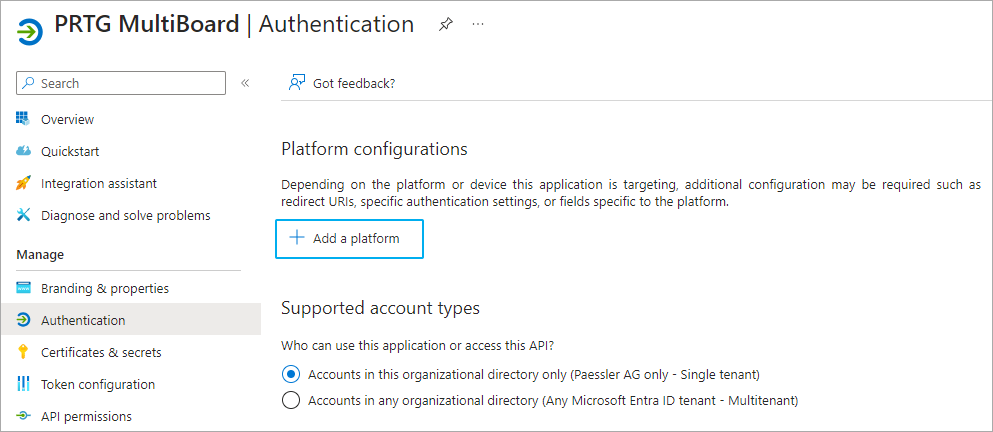Collapse the sidebar with the double chevron
The image size is (993, 432).
point(245,83)
